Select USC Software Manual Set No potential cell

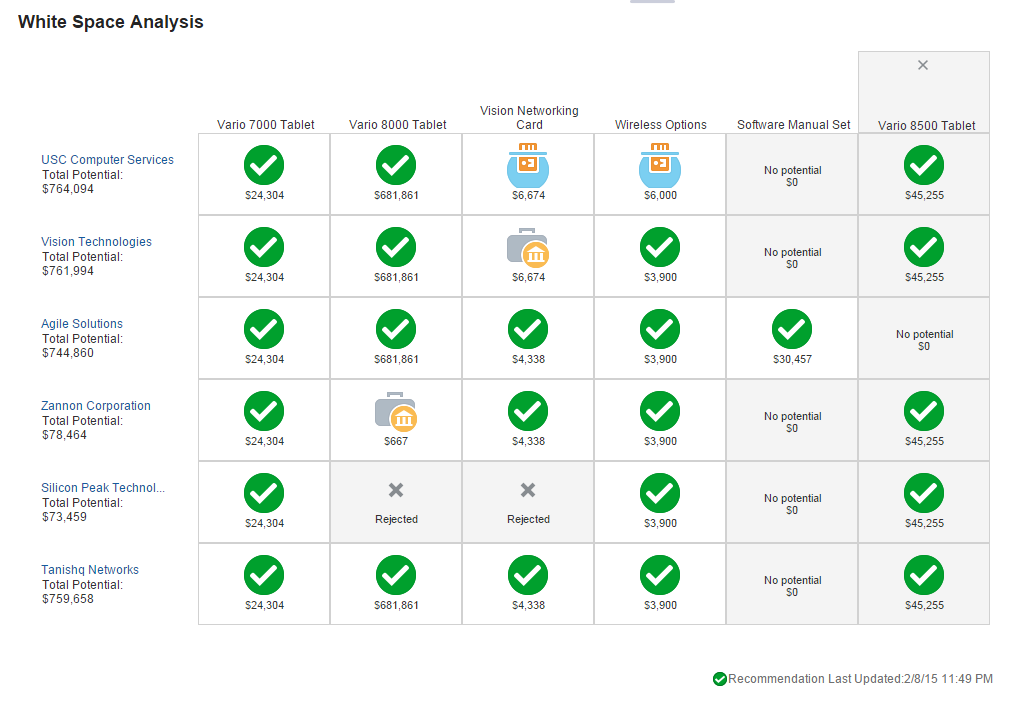click(x=792, y=175)
